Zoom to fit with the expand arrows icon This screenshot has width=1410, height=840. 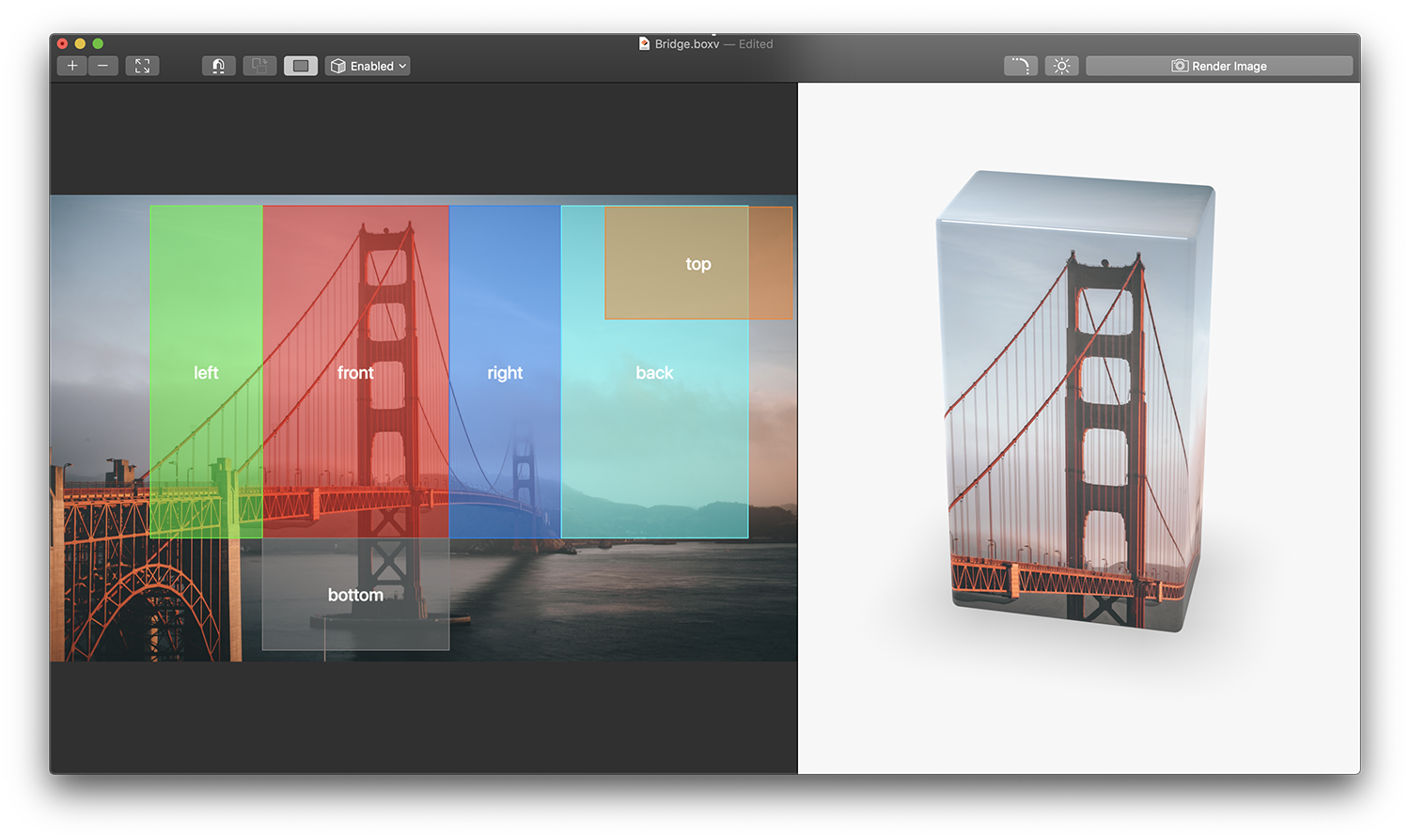[x=142, y=66]
